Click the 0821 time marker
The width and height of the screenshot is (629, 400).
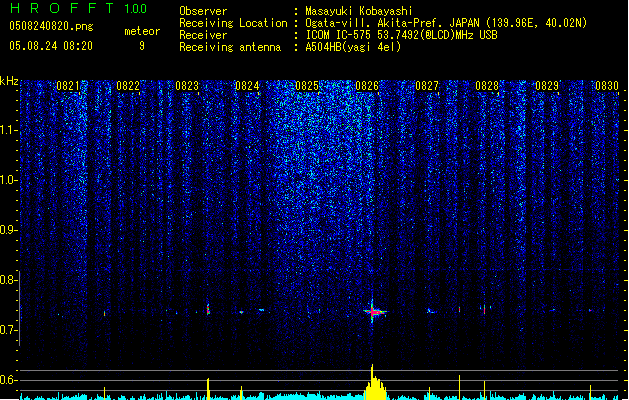(x=68, y=86)
